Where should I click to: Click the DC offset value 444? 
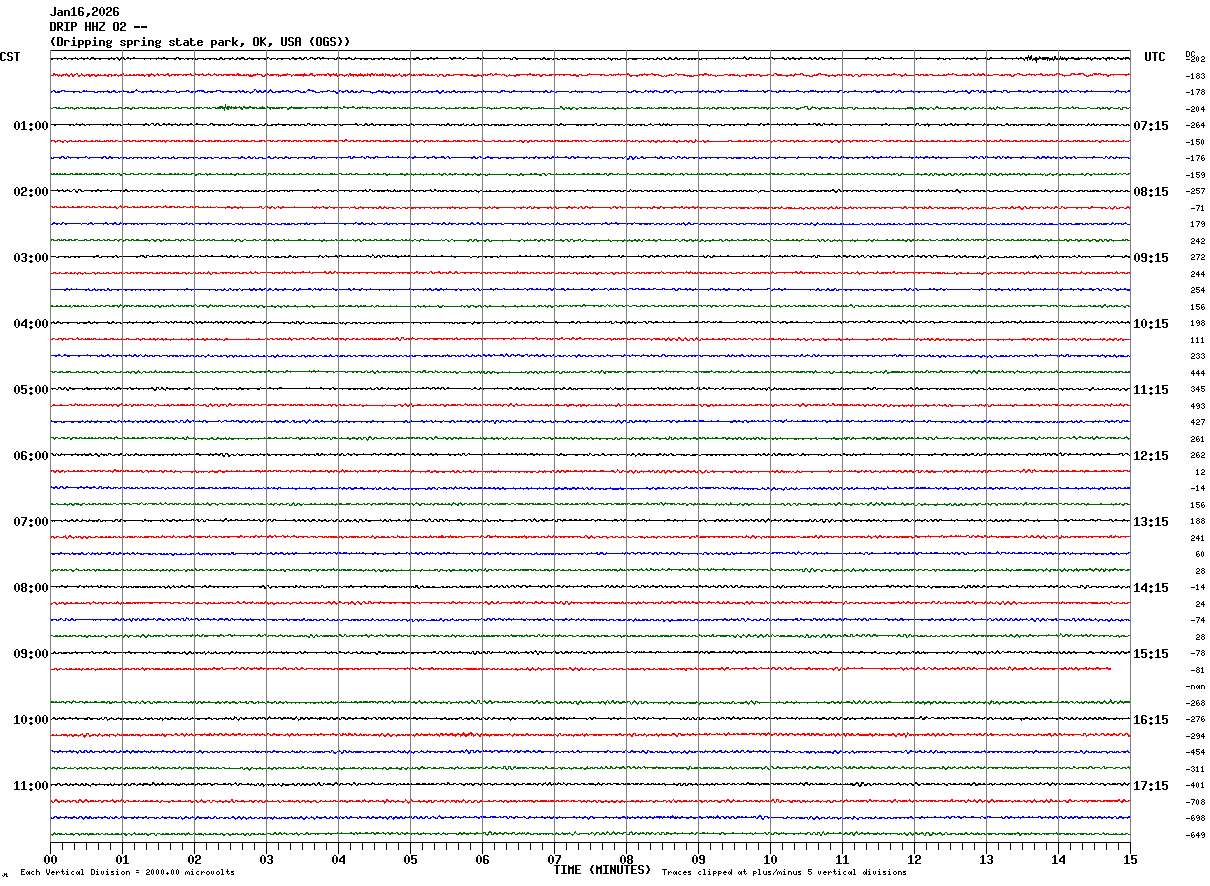coord(1197,373)
